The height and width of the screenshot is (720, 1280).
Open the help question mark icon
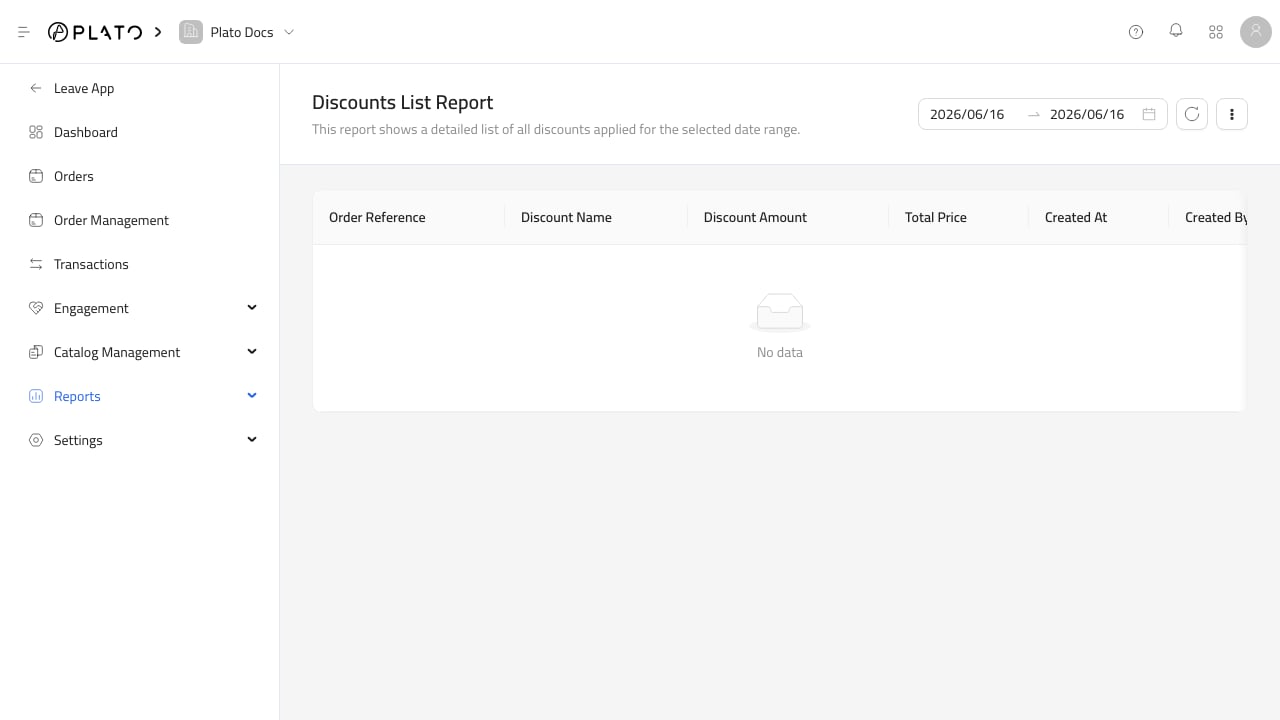tap(1136, 32)
